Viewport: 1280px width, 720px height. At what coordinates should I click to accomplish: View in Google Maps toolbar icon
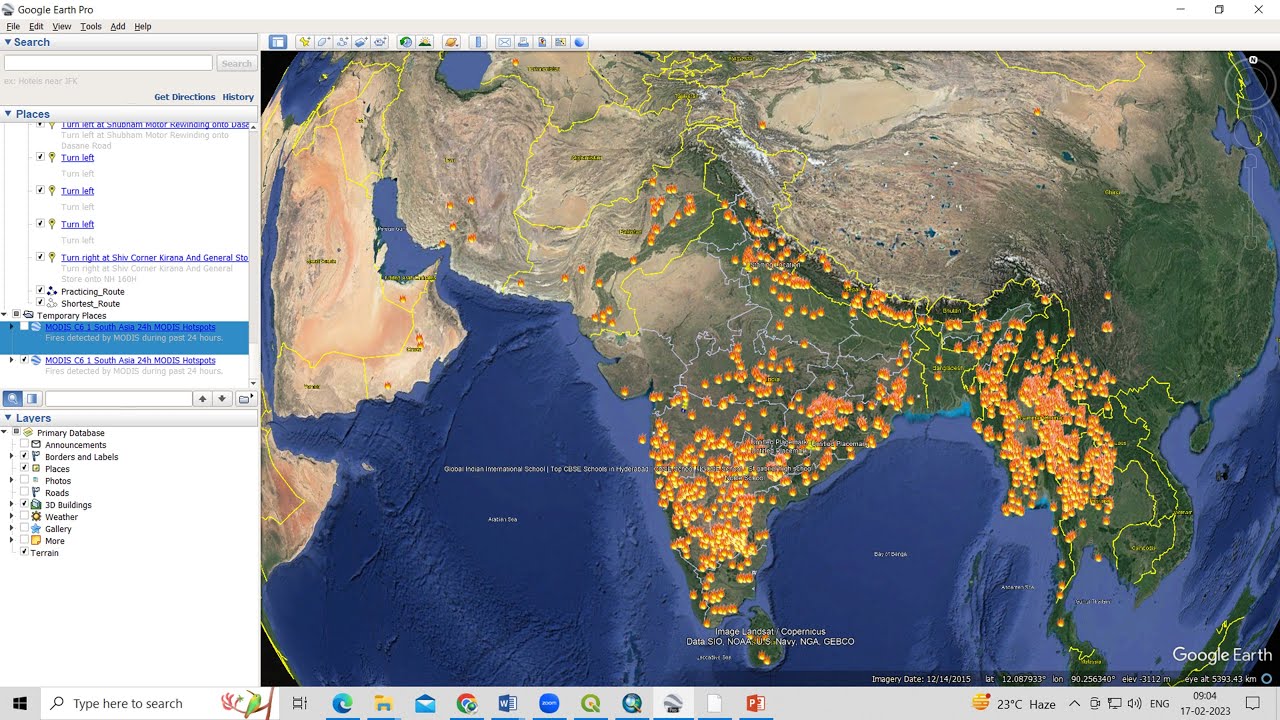pyautogui.click(x=561, y=42)
